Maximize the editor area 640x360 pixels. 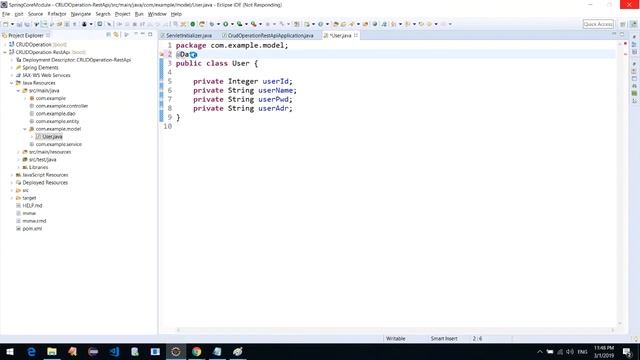[x=622, y=35]
